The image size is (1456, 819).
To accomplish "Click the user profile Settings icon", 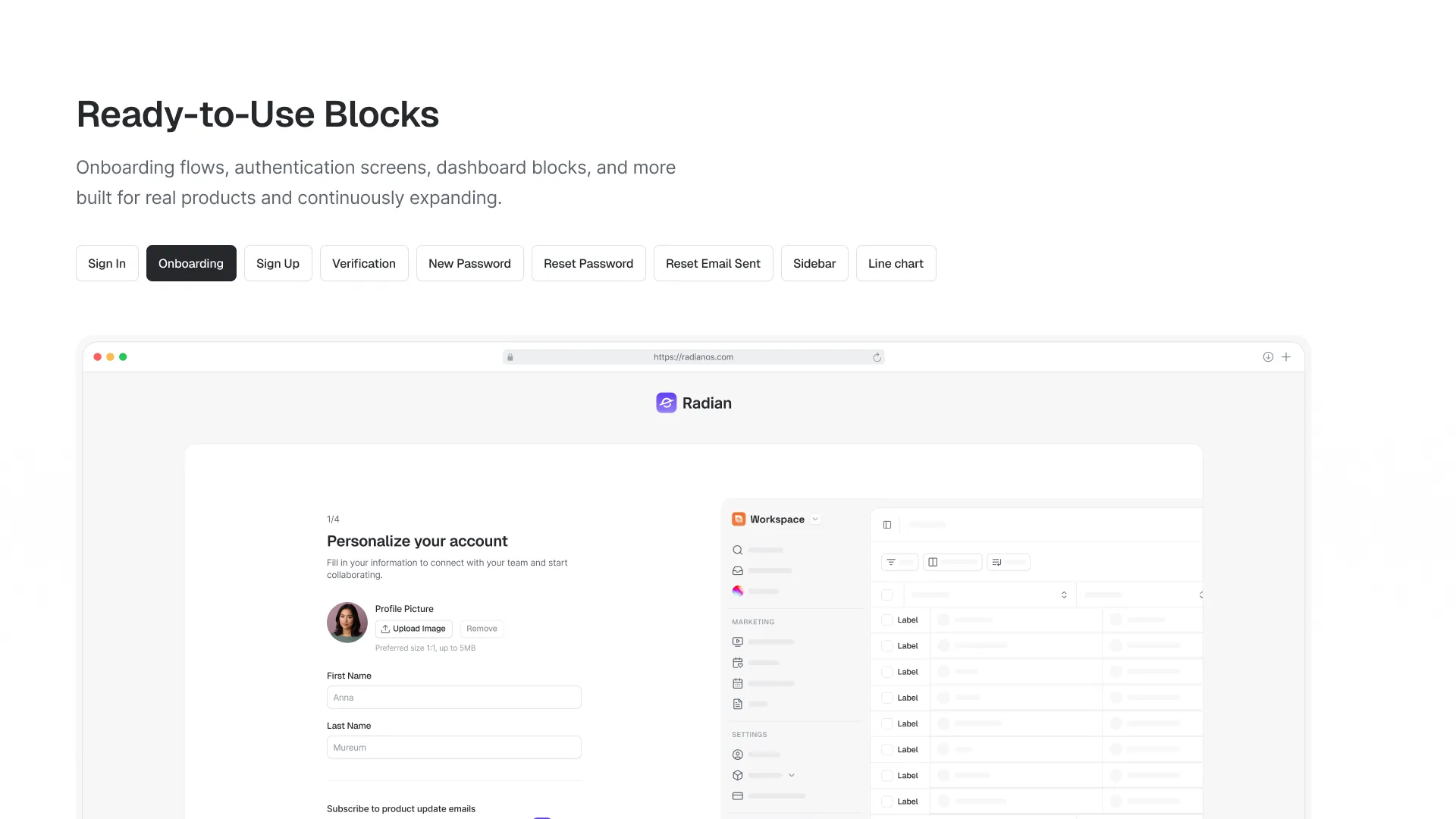I will click(x=737, y=755).
